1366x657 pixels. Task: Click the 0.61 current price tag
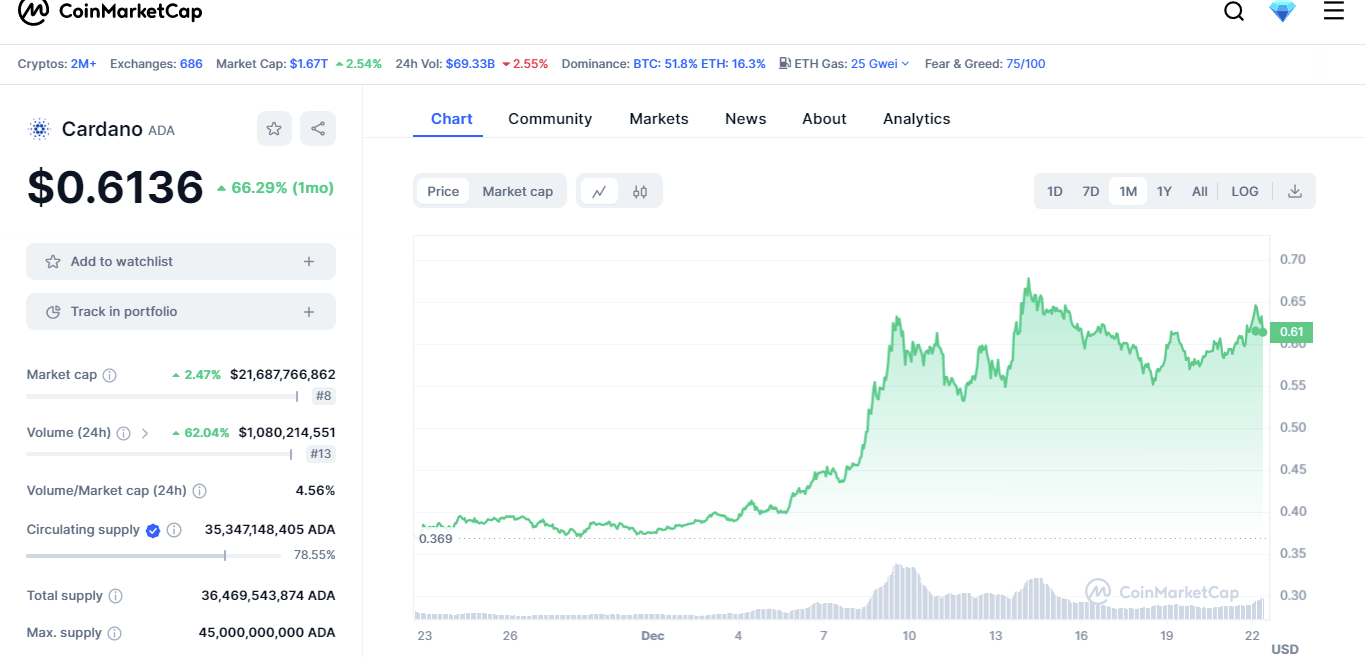[x=1291, y=332]
